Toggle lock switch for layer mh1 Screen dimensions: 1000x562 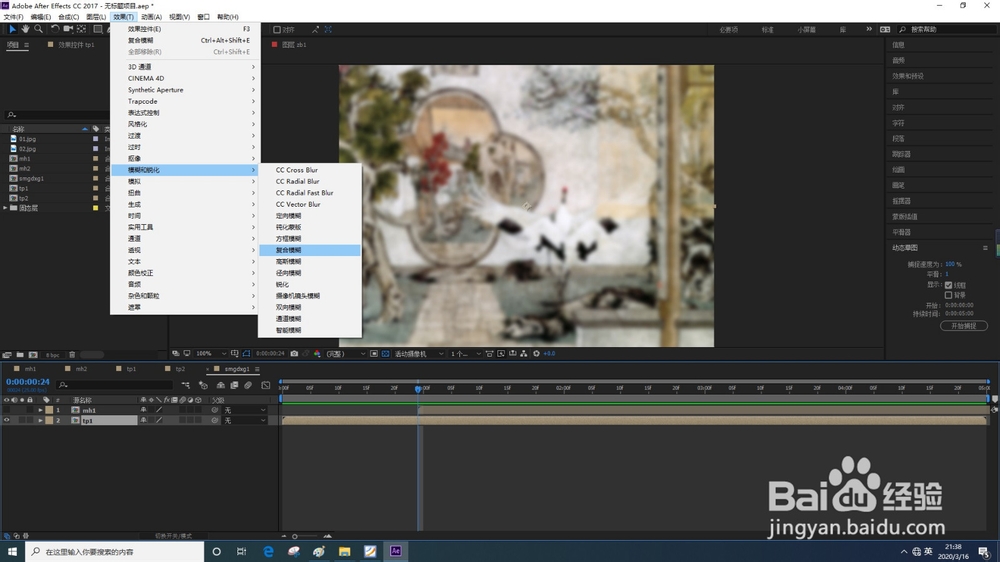[30, 410]
